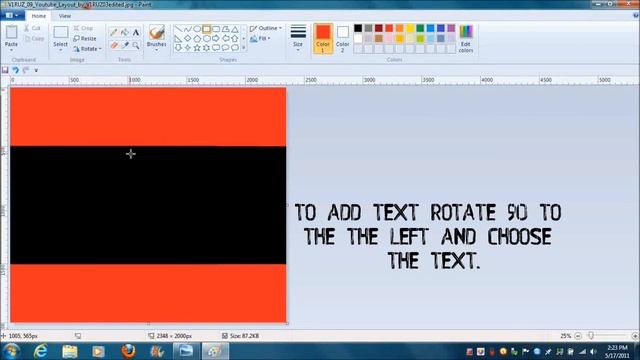
Task: Choose the Down arrow shape
Action: (x=178, y=48)
